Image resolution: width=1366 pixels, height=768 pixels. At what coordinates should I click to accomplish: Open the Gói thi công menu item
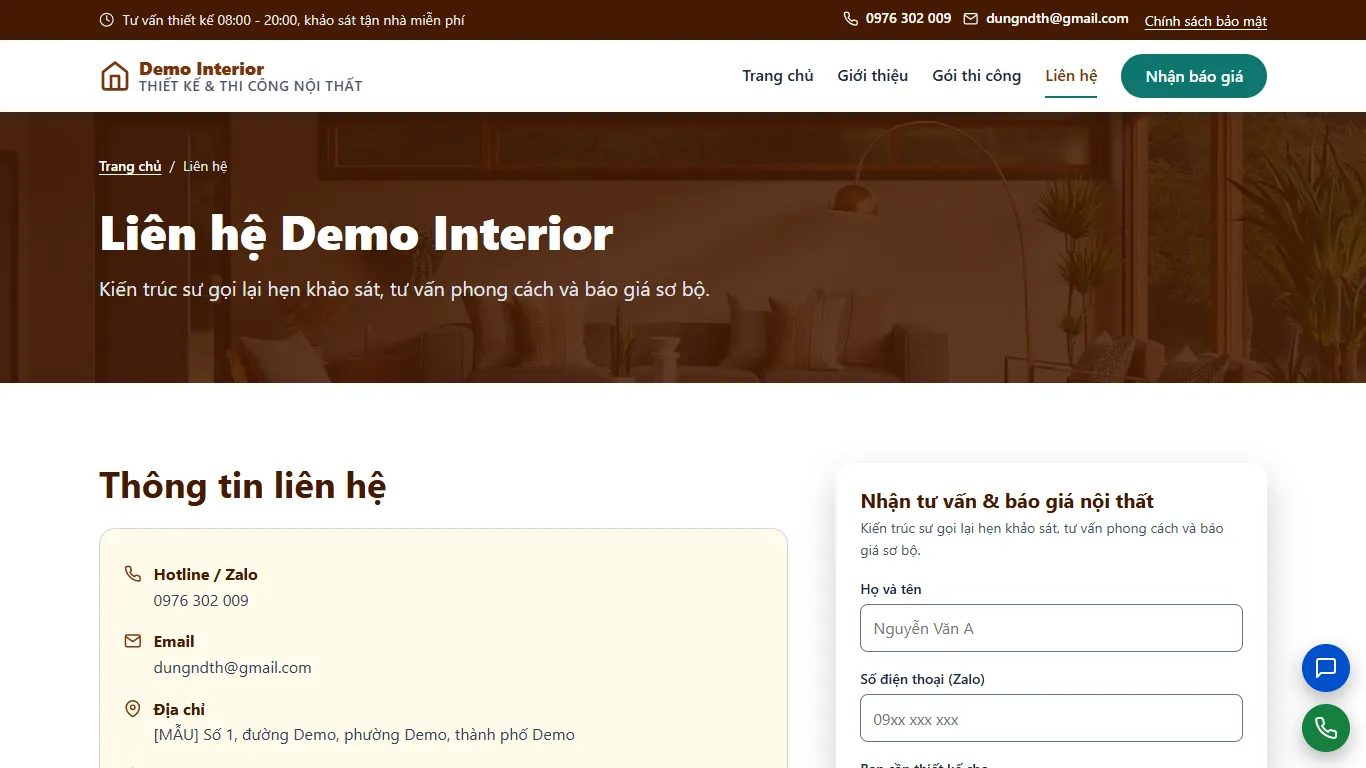pos(977,76)
